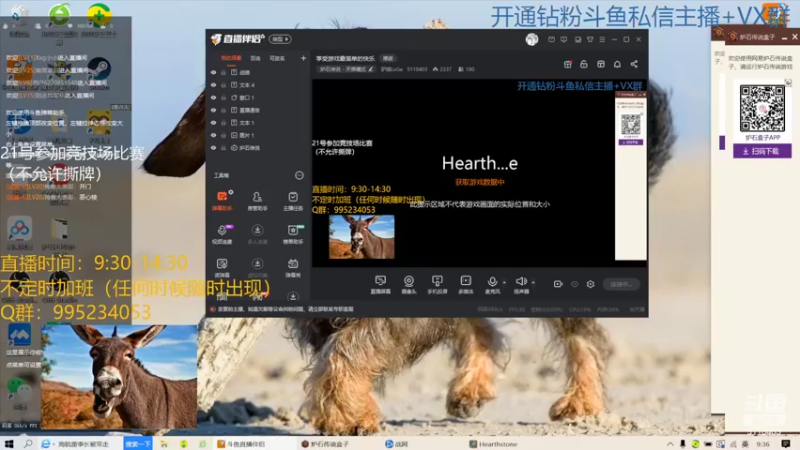Viewport: 800px width, 450px height.
Task: Open the layout grid icon above the preview
Action: coord(601,64)
